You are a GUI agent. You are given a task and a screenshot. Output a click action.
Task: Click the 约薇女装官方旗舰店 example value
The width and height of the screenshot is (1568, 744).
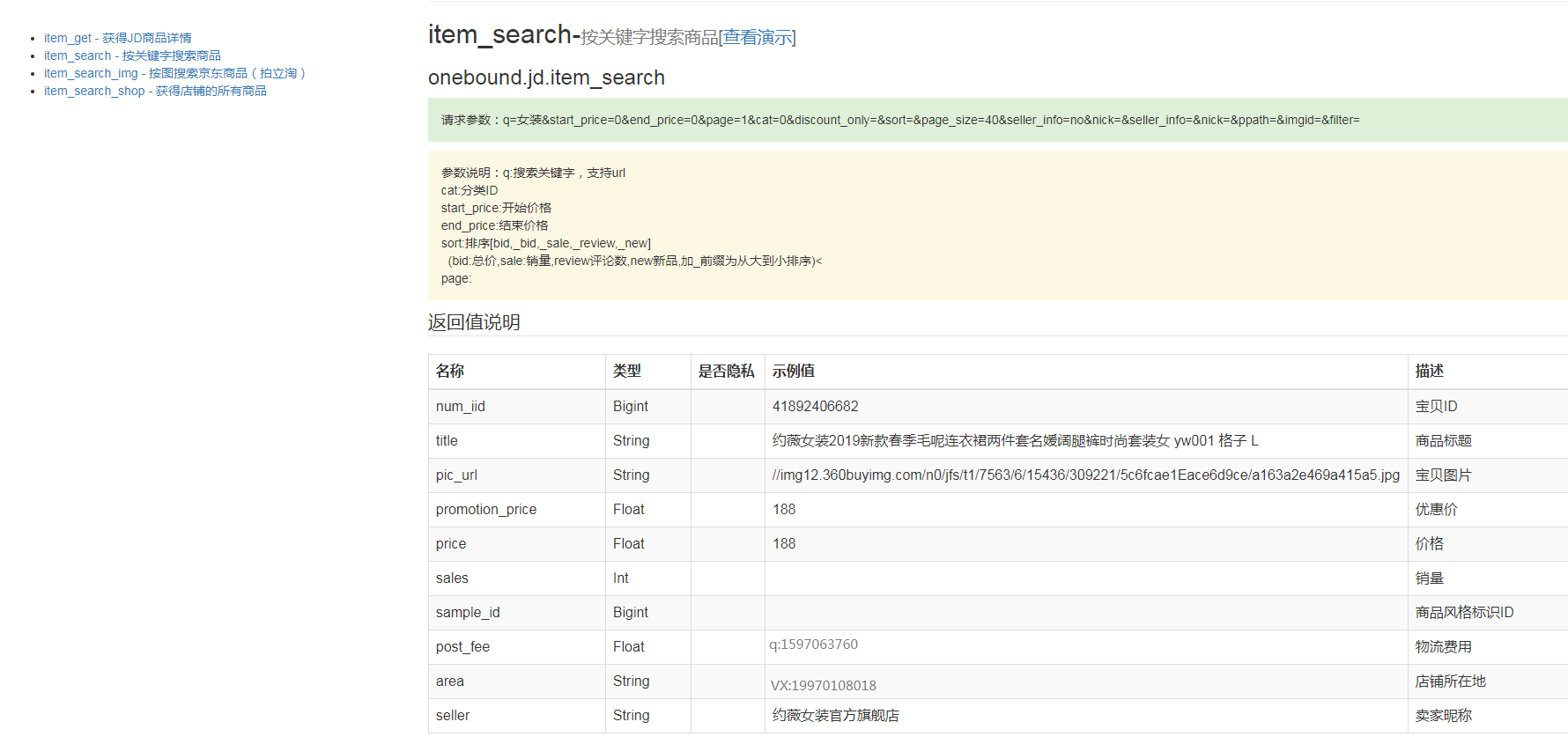click(x=836, y=716)
